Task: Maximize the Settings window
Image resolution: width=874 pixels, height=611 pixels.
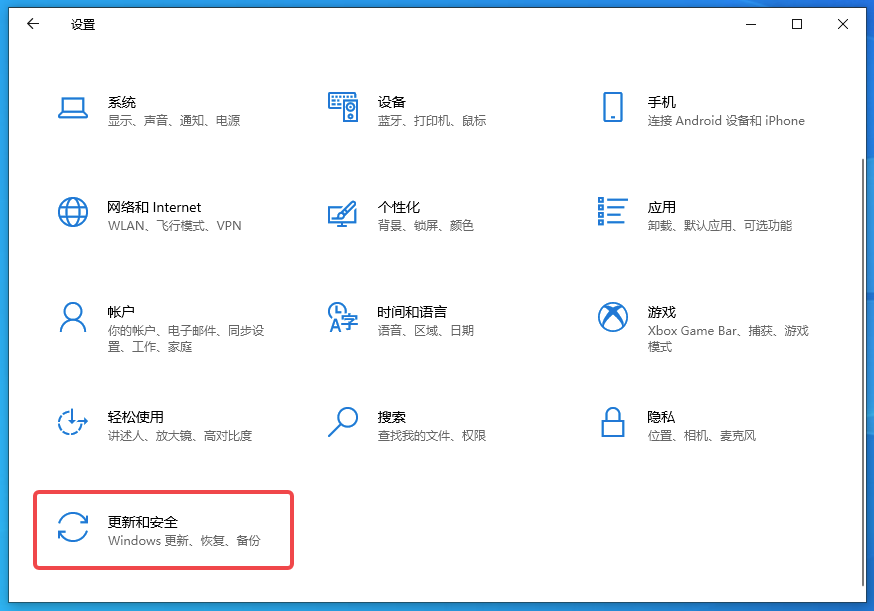Action: pos(797,24)
